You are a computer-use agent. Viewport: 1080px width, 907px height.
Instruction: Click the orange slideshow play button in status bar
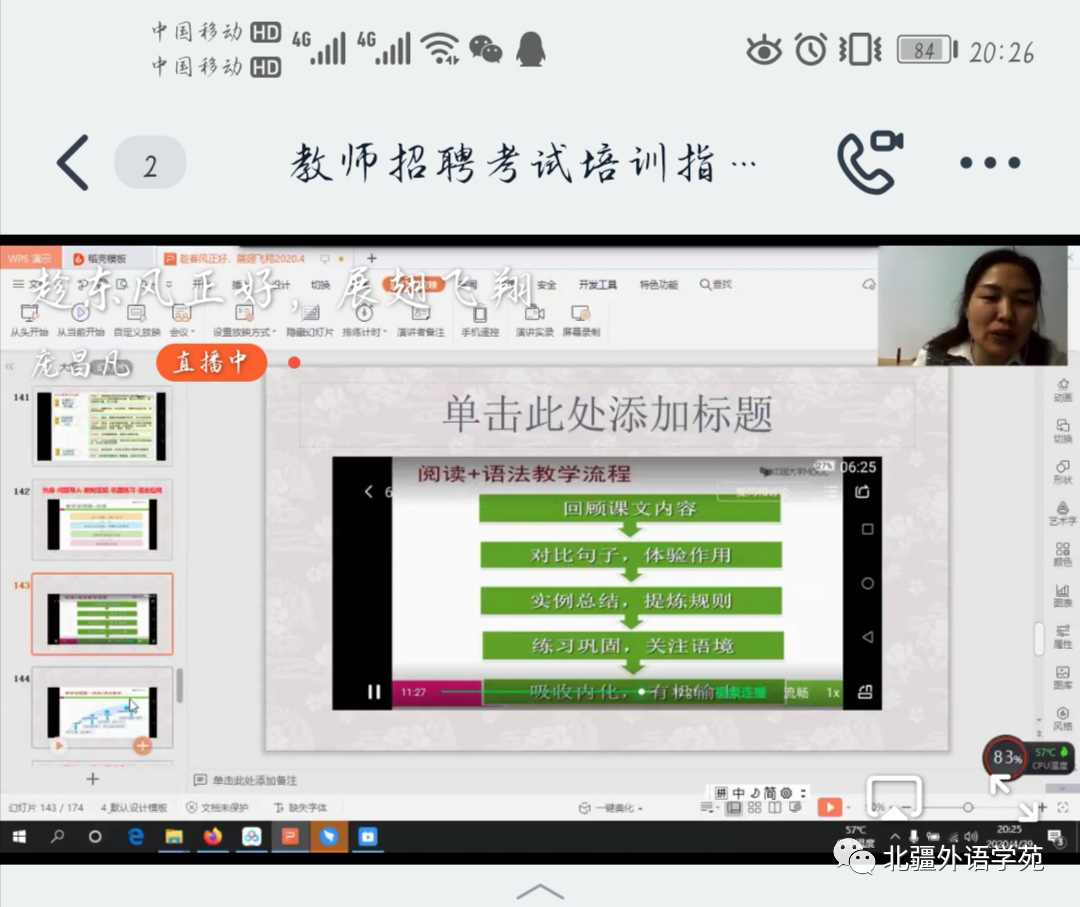[x=829, y=807]
